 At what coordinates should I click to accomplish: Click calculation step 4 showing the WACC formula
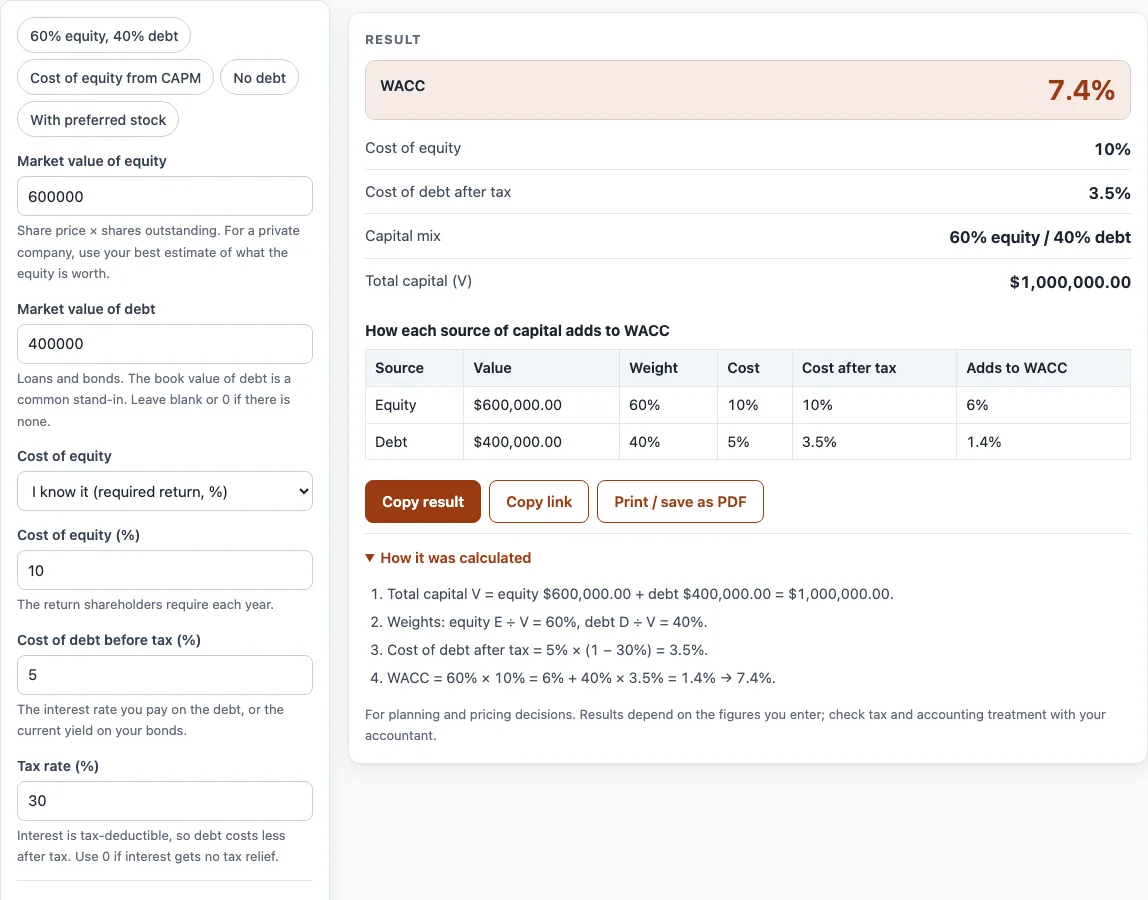tap(581, 678)
